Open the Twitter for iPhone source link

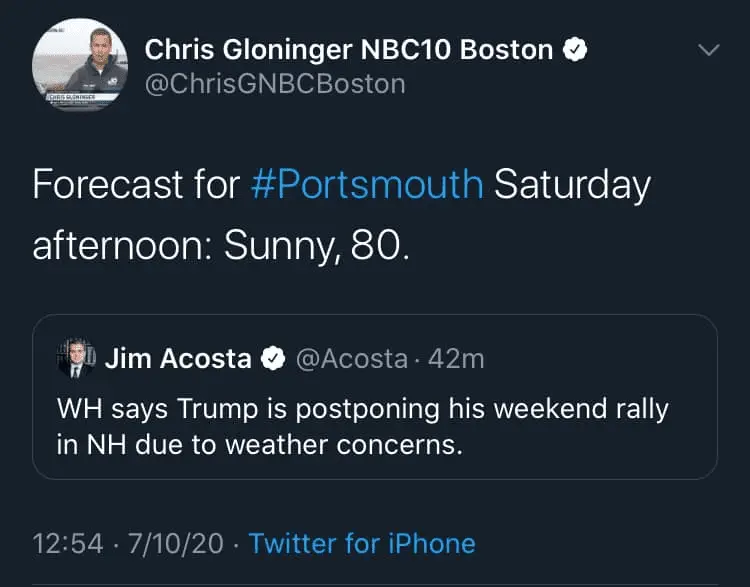click(362, 543)
